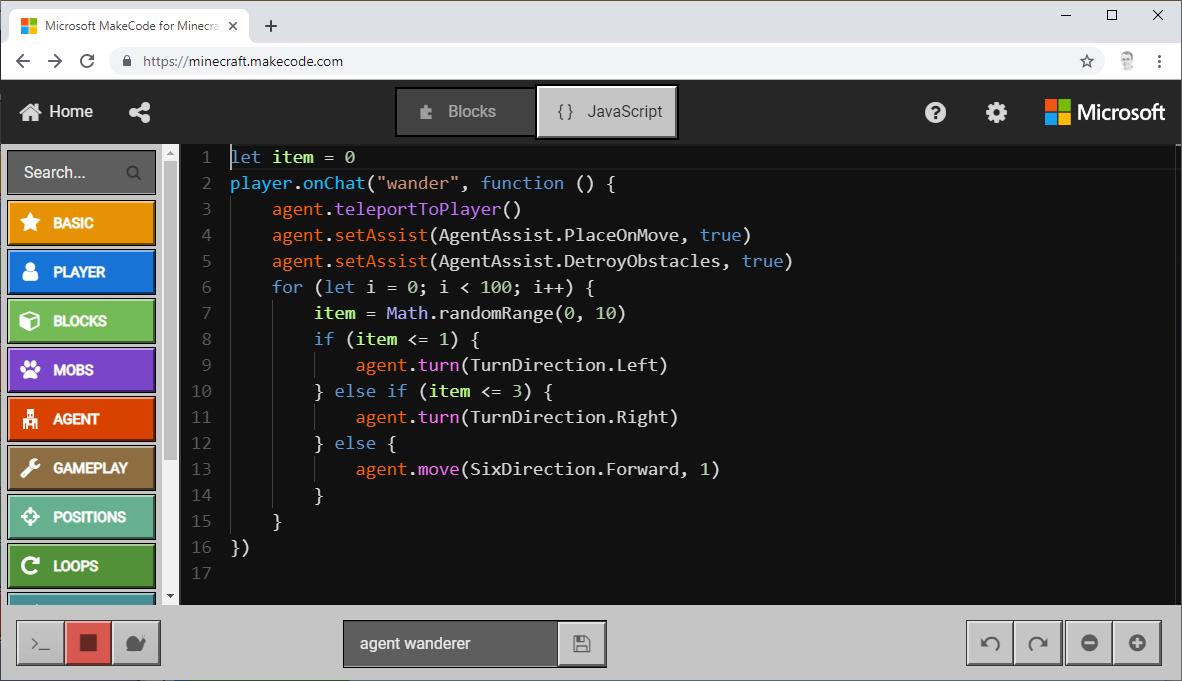1182x681 pixels.
Task: Stop the running program
Action: (88, 643)
